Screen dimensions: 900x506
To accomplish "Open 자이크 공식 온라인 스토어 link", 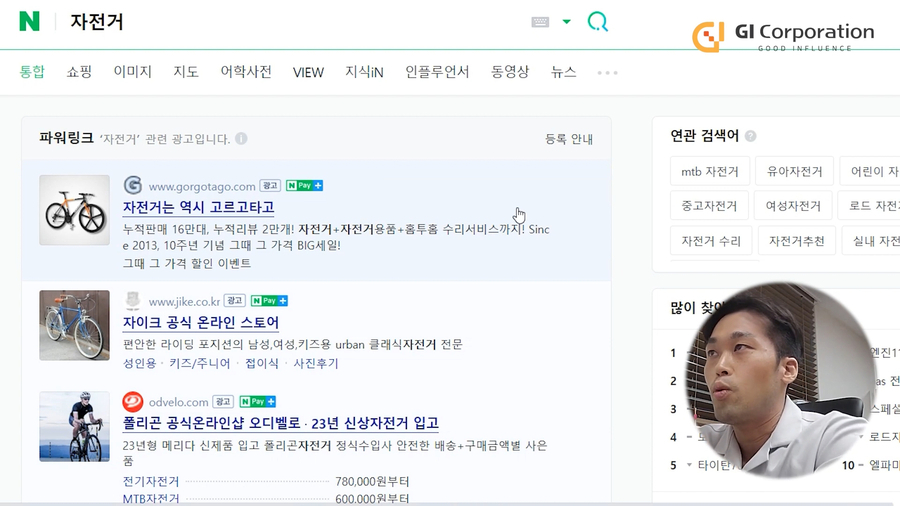I will [201, 322].
